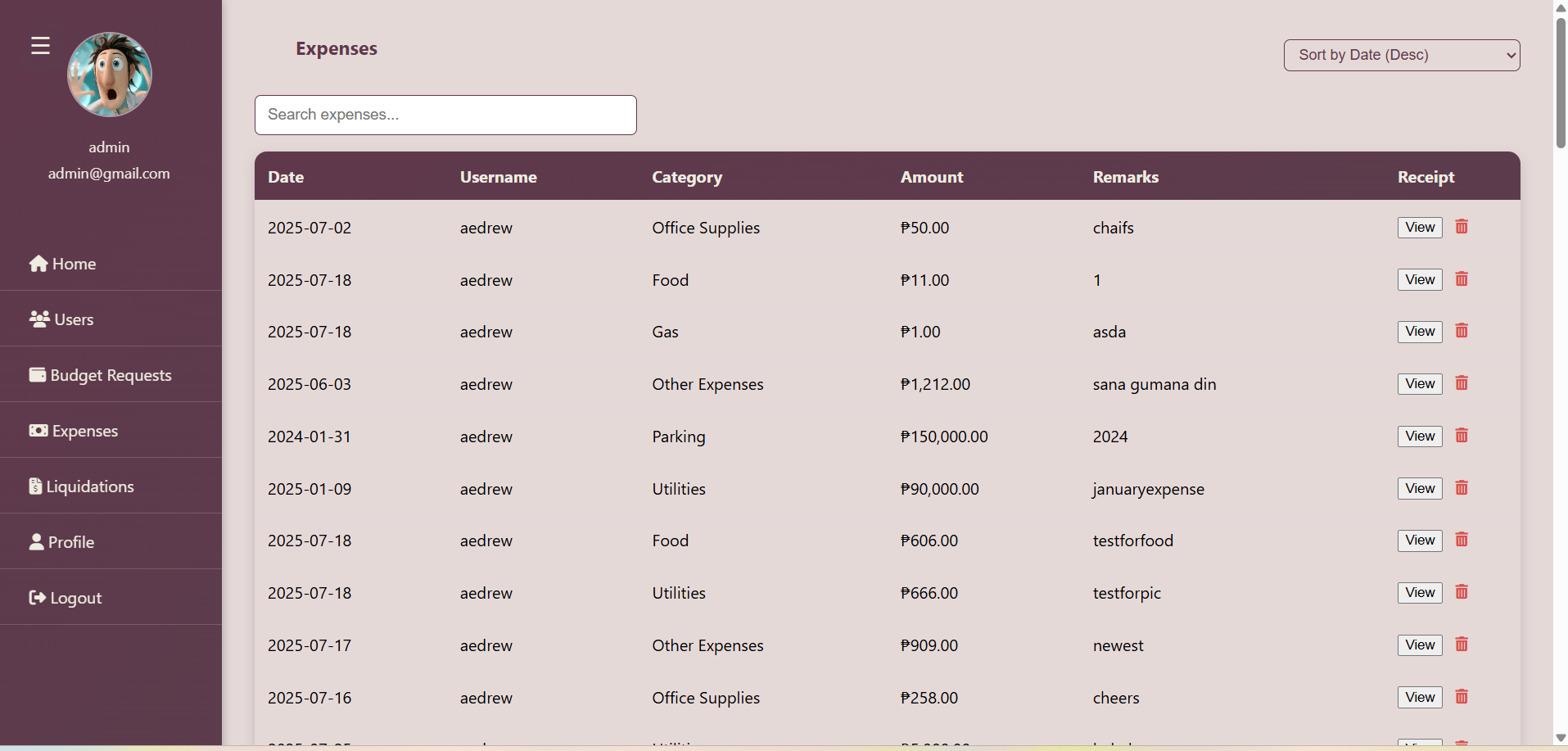View receipt for chaifs expense
Image resolution: width=1568 pixels, height=751 pixels.
pyautogui.click(x=1420, y=228)
